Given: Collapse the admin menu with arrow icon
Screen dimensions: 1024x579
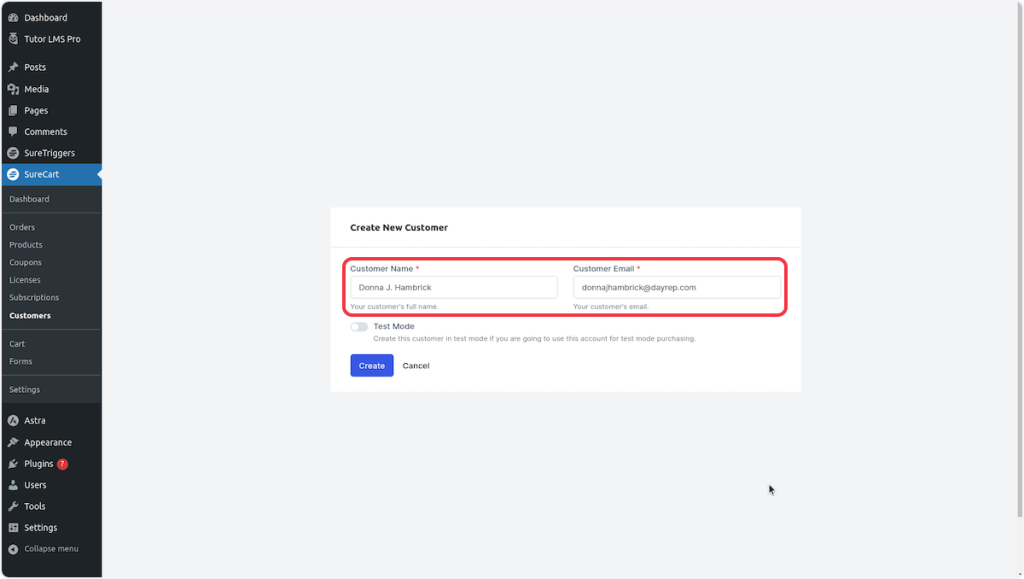Looking at the screenshot, I should (x=13, y=549).
